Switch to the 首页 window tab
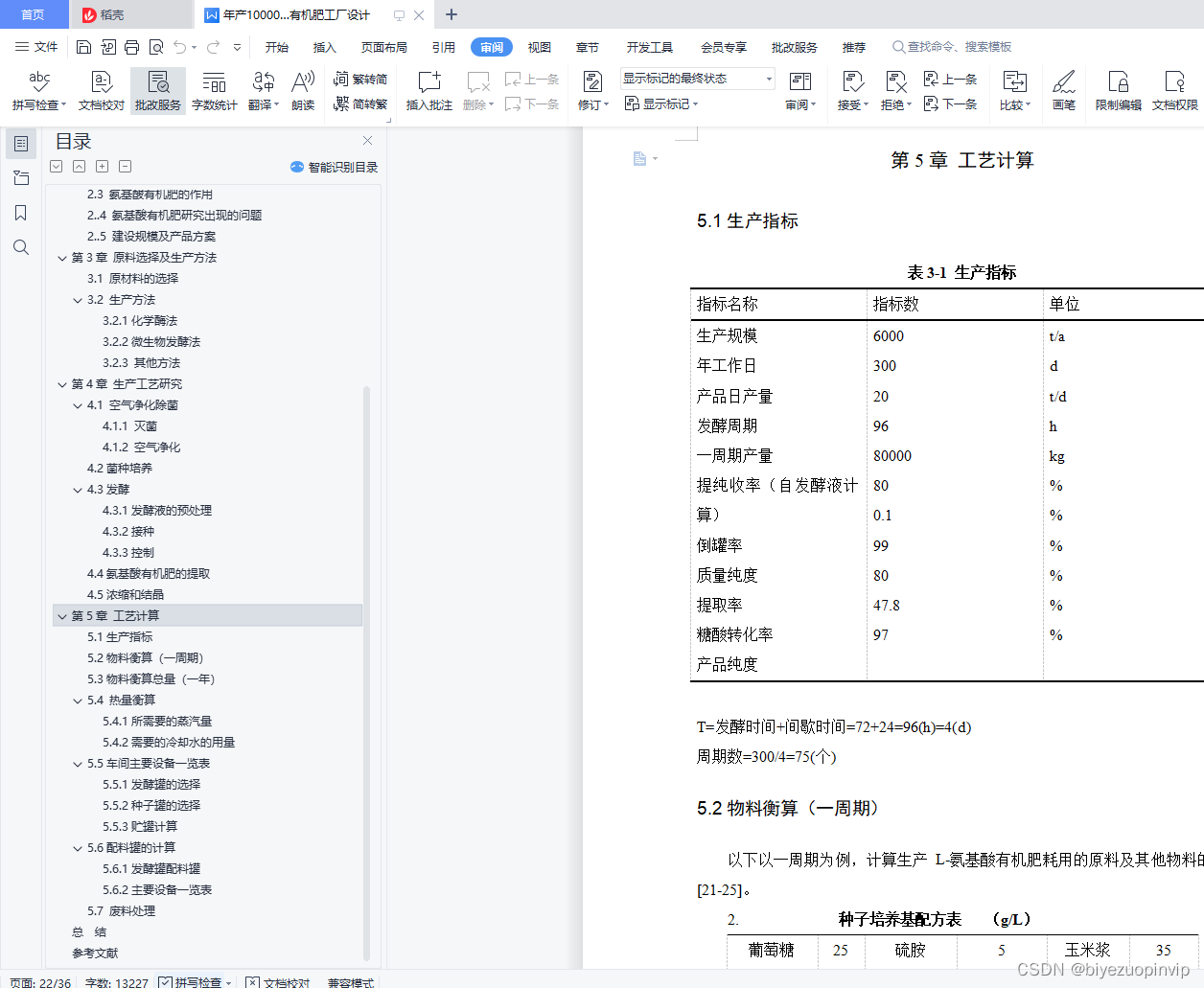The image size is (1204, 988). (x=34, y=14)
